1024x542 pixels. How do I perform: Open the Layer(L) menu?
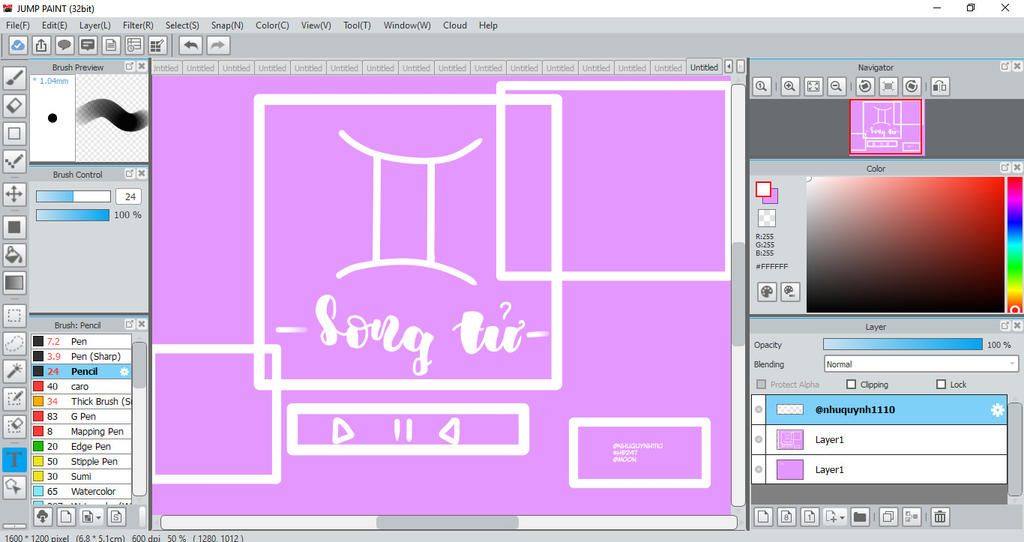coord(95,25)
